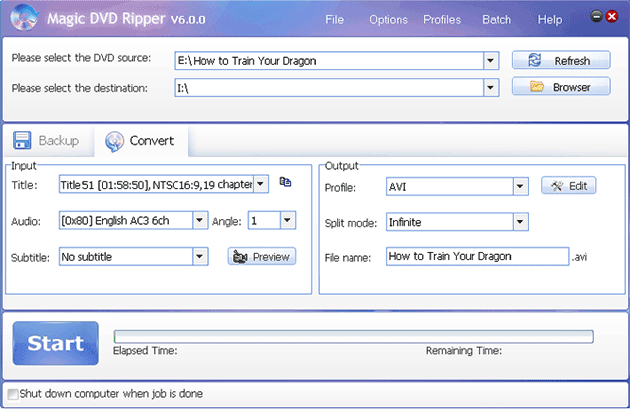
Task: Click the Magic DVD Ripper disc logo
Action: pyautogui.click(x=26, y=17)
